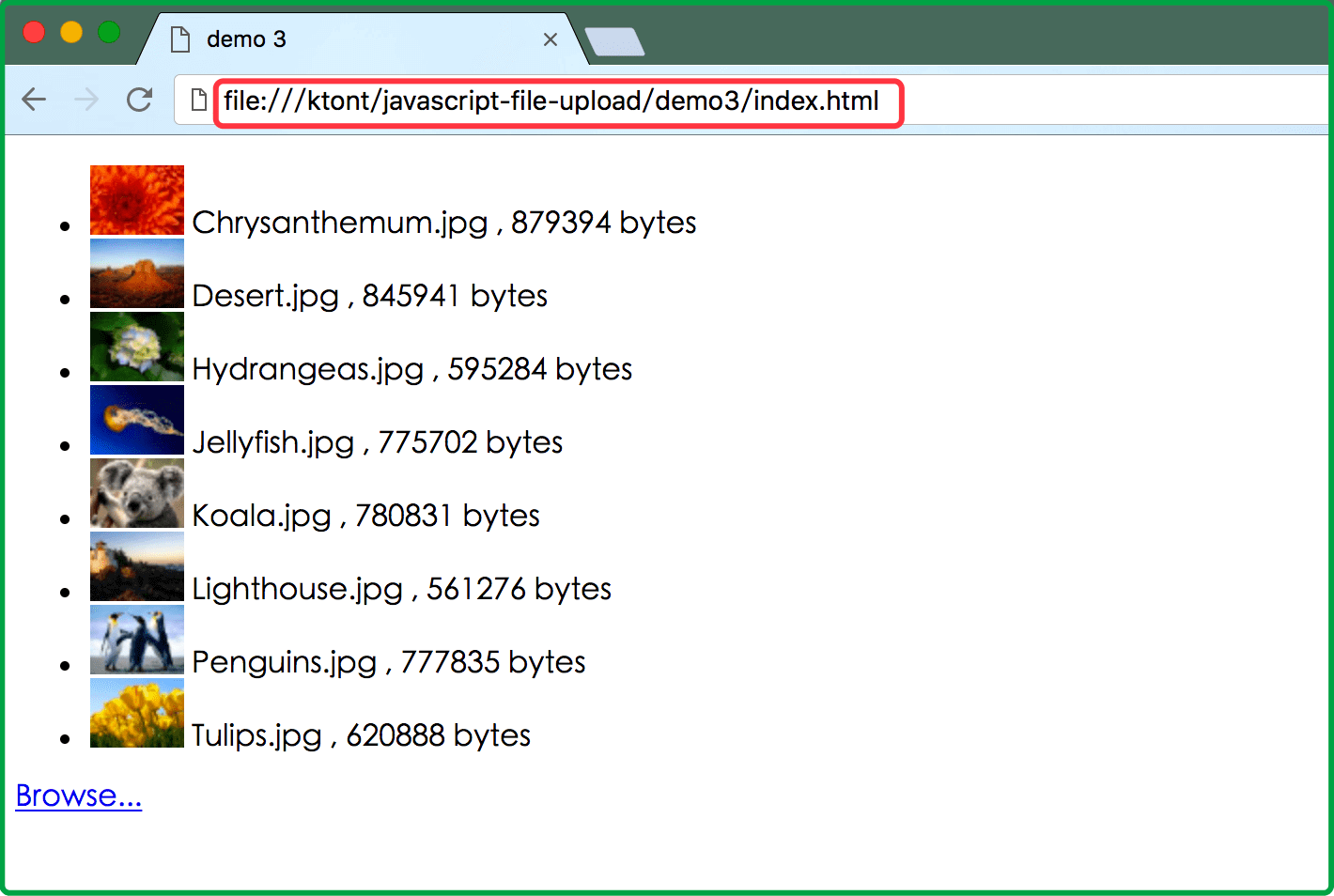Select text 'Chrysanthemum.jpg , 879394 bytes'
Viewport: 1334px width, 896px height.
click(444, 223)
